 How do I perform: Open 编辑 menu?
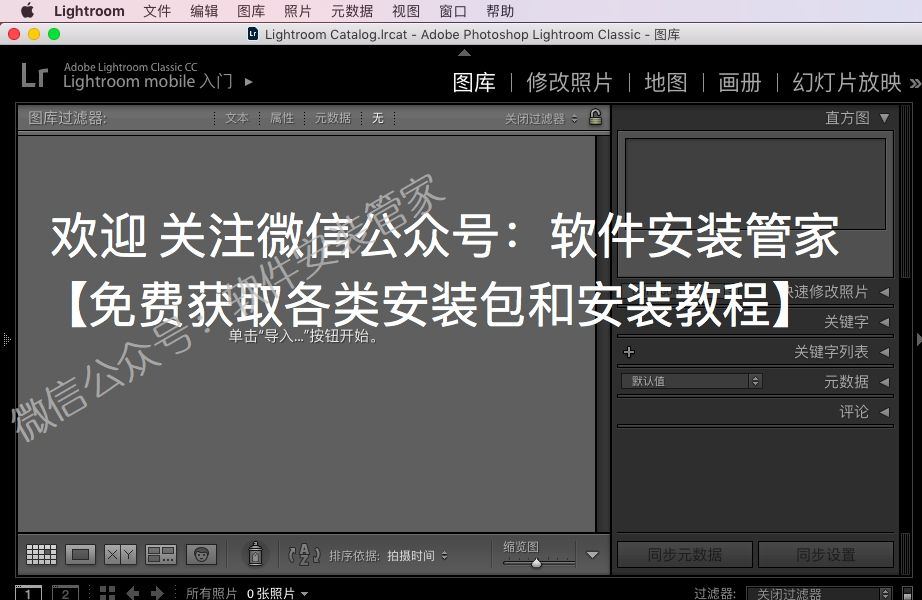[204, 11]
